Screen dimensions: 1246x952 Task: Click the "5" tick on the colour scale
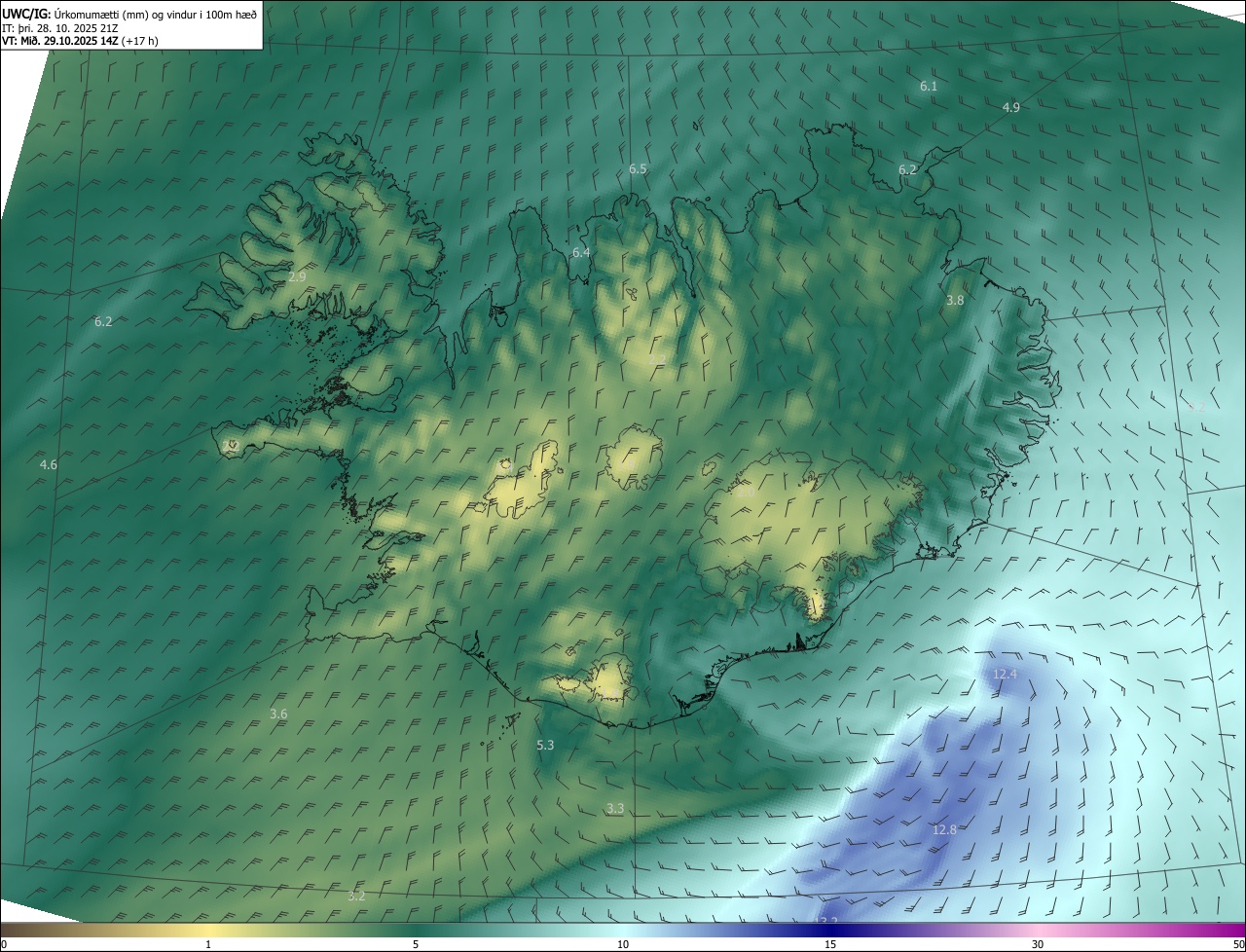click(416, 945)
